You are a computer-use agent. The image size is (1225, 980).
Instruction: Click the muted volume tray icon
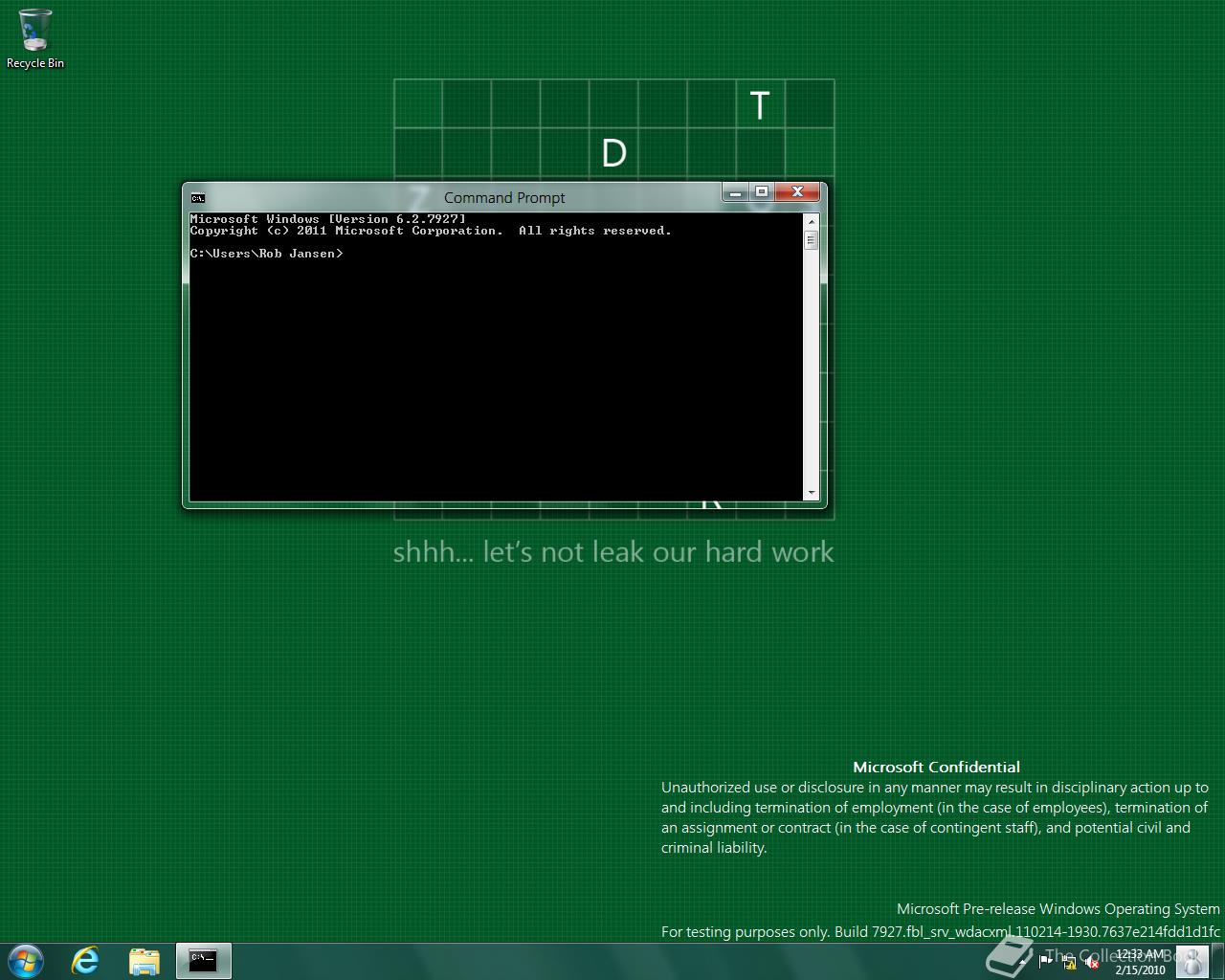[1091, 962]
